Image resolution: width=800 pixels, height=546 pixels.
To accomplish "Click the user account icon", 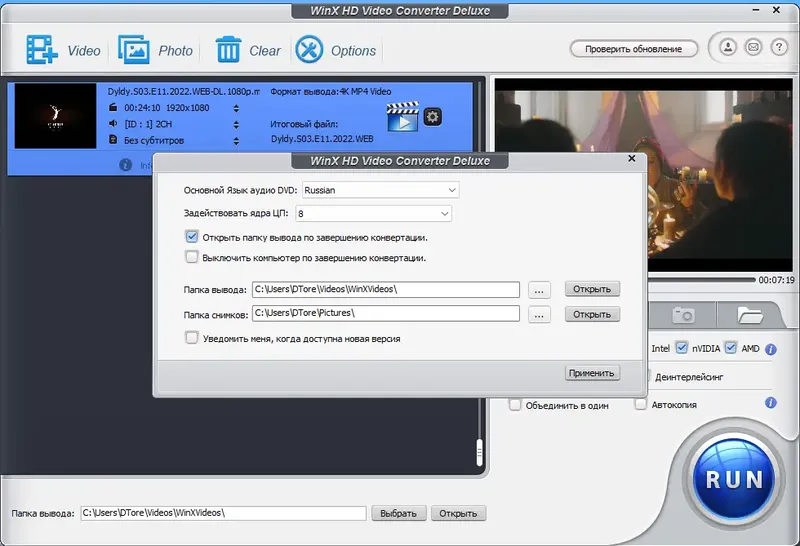I will pyautogui.click(x=728, y=47).
